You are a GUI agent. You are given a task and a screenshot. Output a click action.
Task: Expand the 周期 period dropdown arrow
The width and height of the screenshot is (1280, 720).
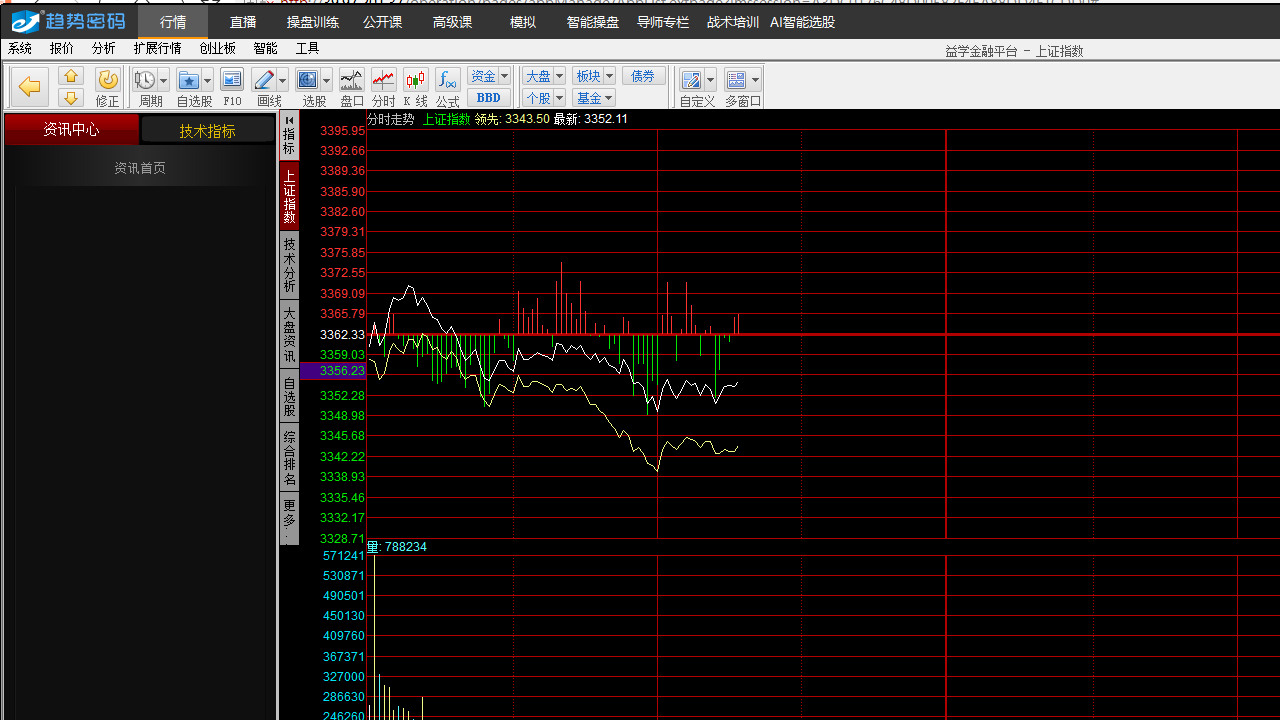pos(164,81)
